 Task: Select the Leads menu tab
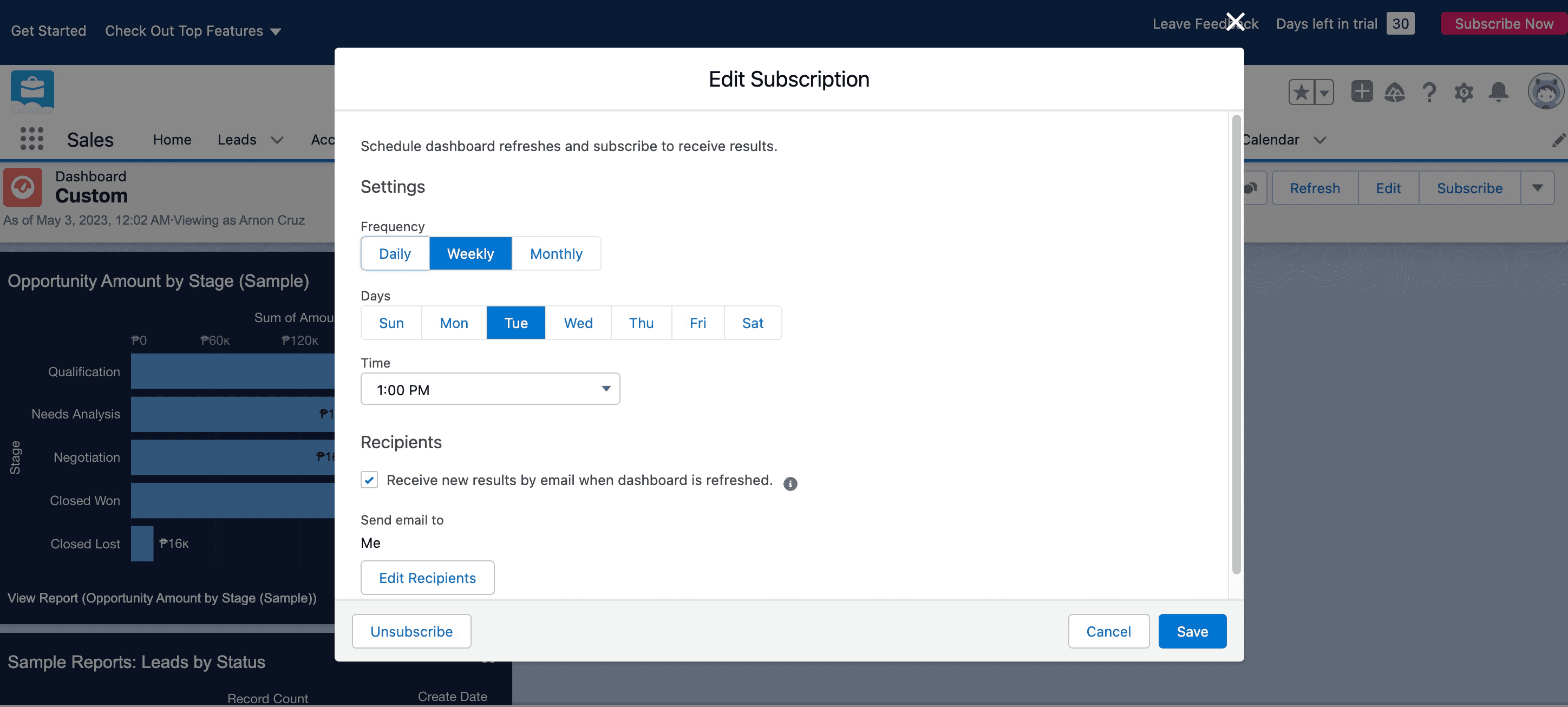click(x=237, y=139)
